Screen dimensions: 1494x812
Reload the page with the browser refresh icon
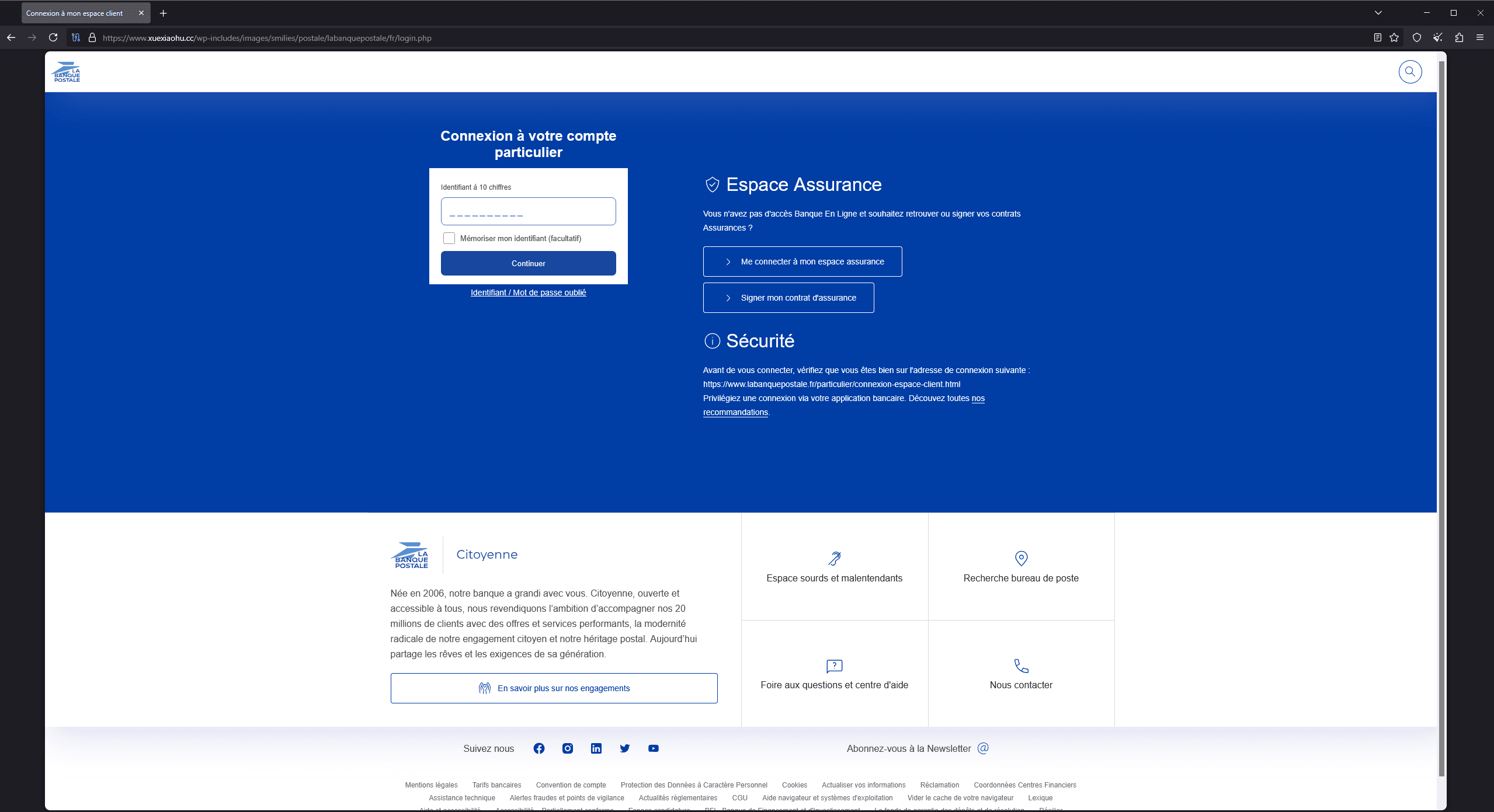53,37
